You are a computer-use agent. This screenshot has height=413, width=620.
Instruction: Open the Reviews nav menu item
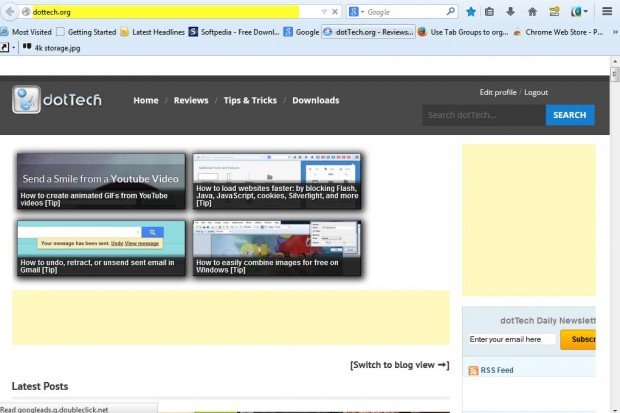[191, 100]
